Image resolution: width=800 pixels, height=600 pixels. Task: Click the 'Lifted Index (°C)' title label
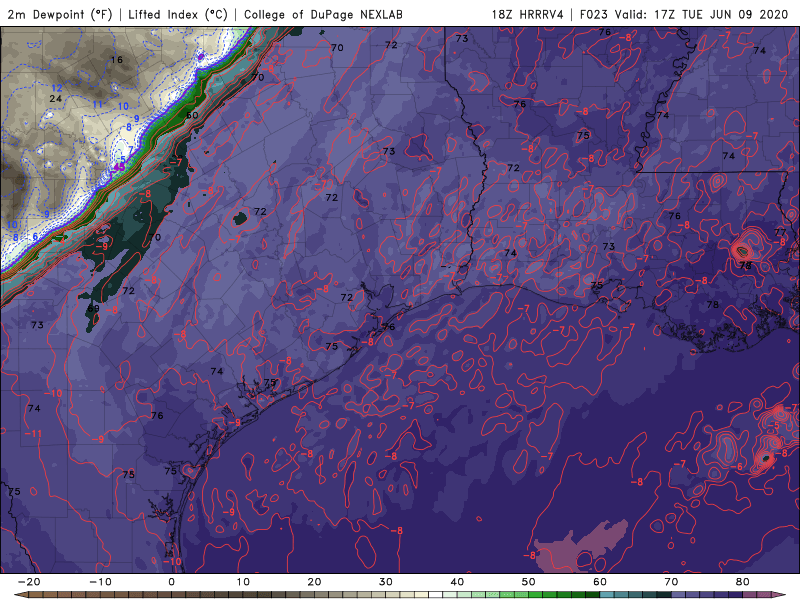(178, 14)
